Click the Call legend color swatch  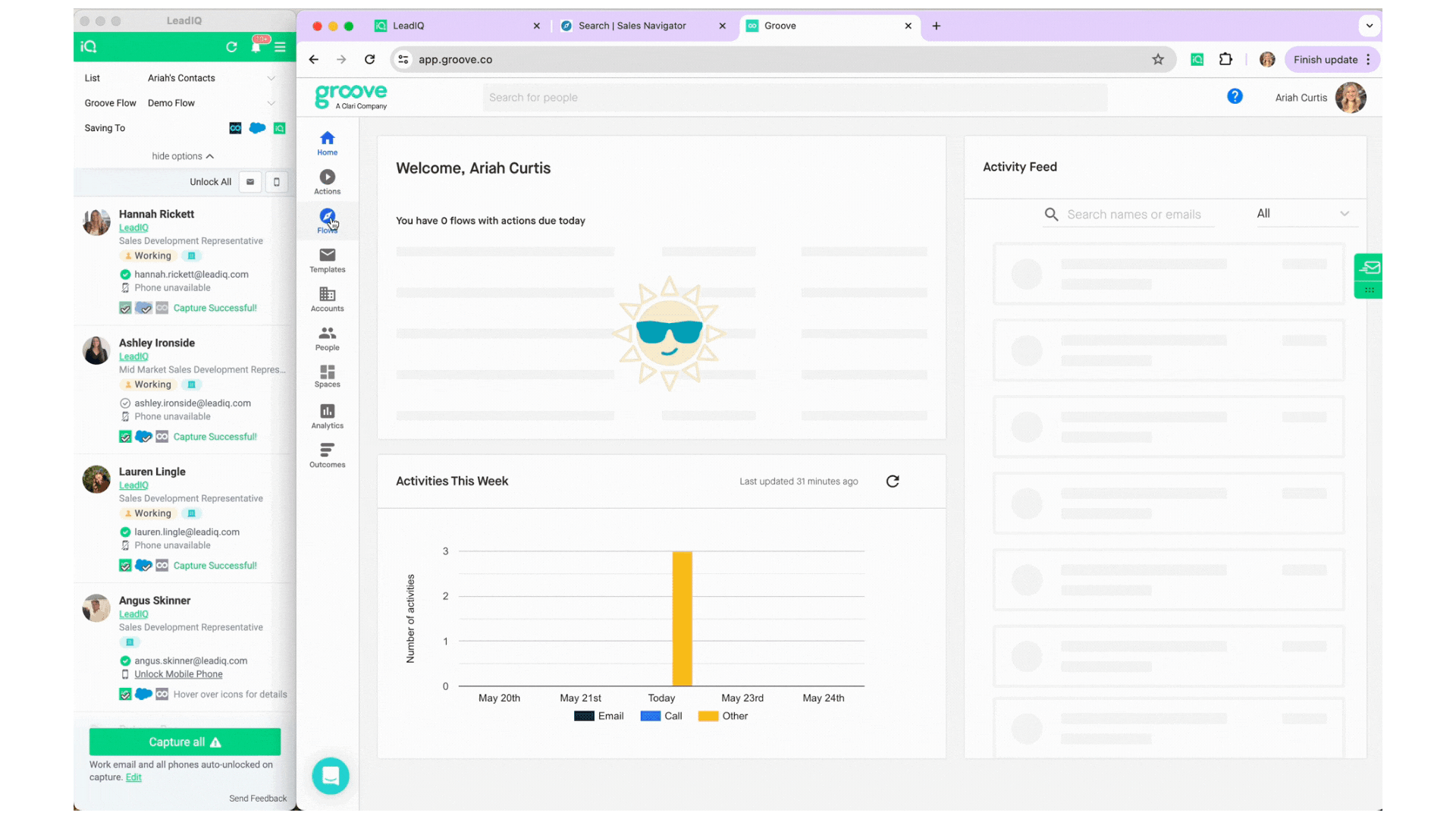pos(651,716)
